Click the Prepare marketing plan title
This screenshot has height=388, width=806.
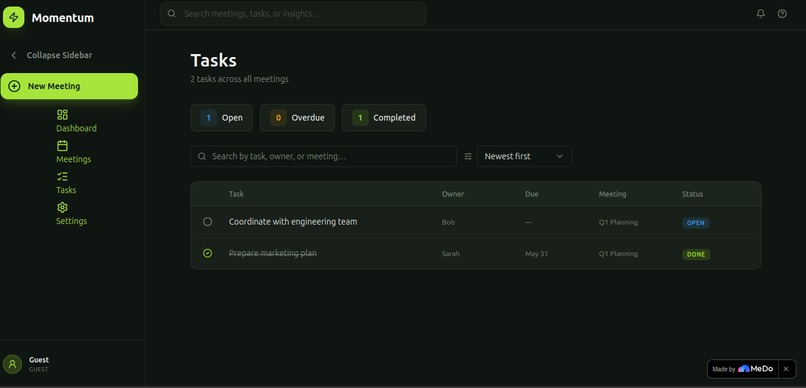pyautogui.click(x=272, y=253)
